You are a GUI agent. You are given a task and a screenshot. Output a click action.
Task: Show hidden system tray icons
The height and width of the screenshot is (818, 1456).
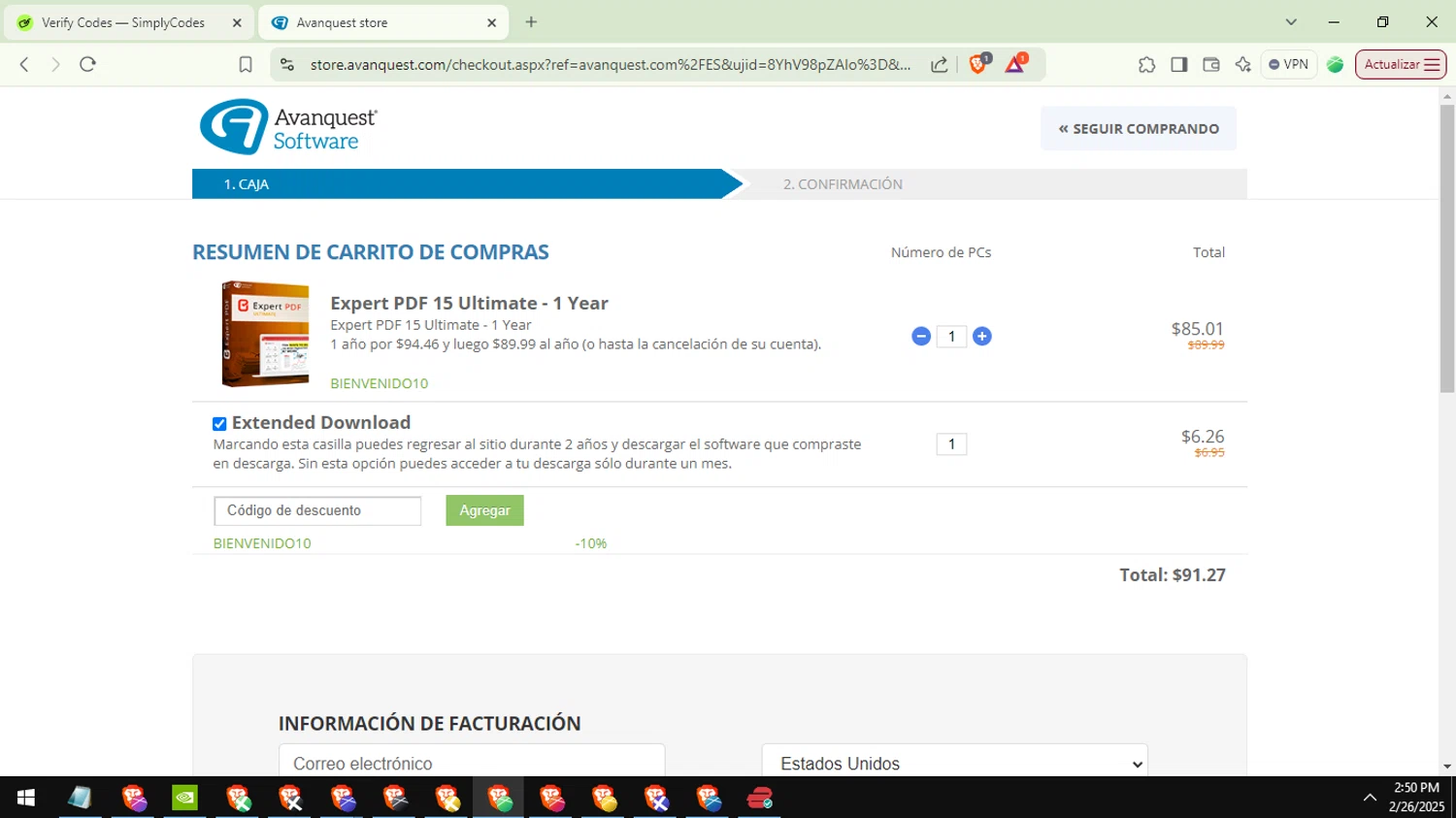click(1370, 798)
